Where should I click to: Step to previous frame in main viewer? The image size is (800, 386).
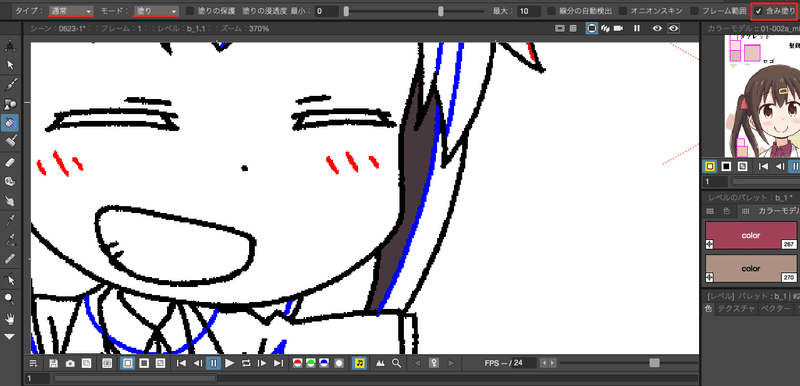pyautogui.click(x=197, y=363)
